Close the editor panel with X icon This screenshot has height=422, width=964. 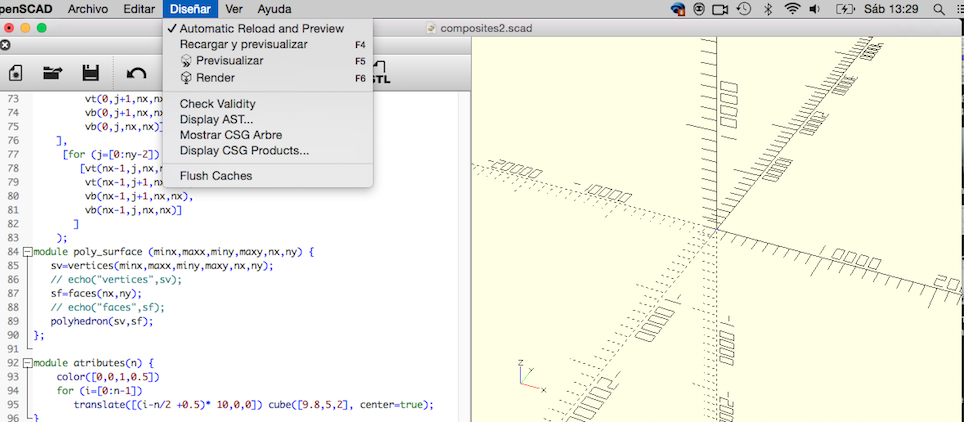coord(5,45)
